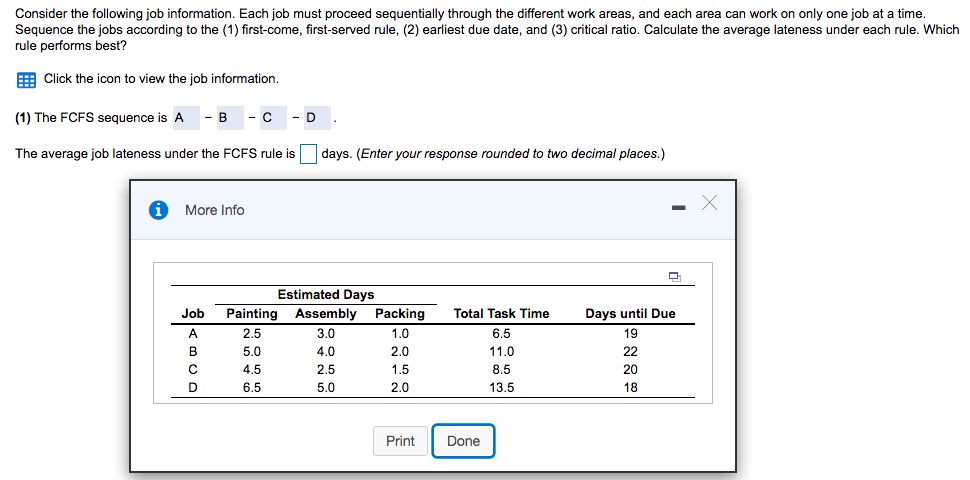Click the table pop-out icon above Days until Due
Screen dimensions: 970x480
pyautogui.click(x=674, y=276)
